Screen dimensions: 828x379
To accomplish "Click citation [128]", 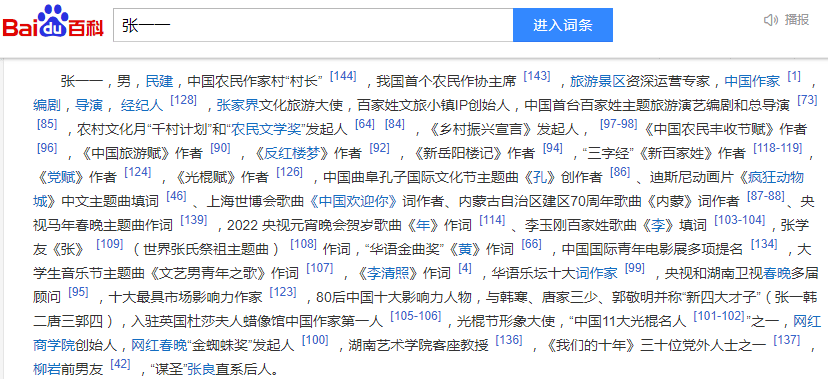I will 183,100.
